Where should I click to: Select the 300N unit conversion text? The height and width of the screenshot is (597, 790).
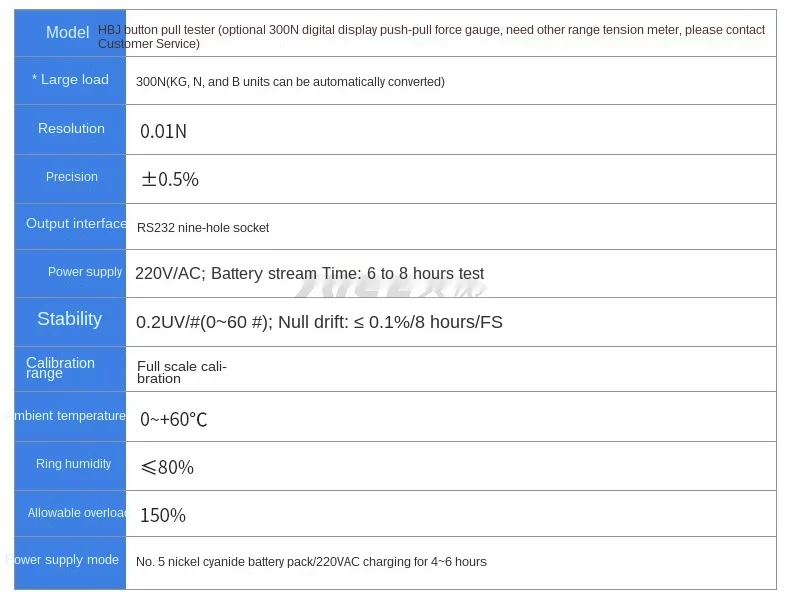[290, 82]
